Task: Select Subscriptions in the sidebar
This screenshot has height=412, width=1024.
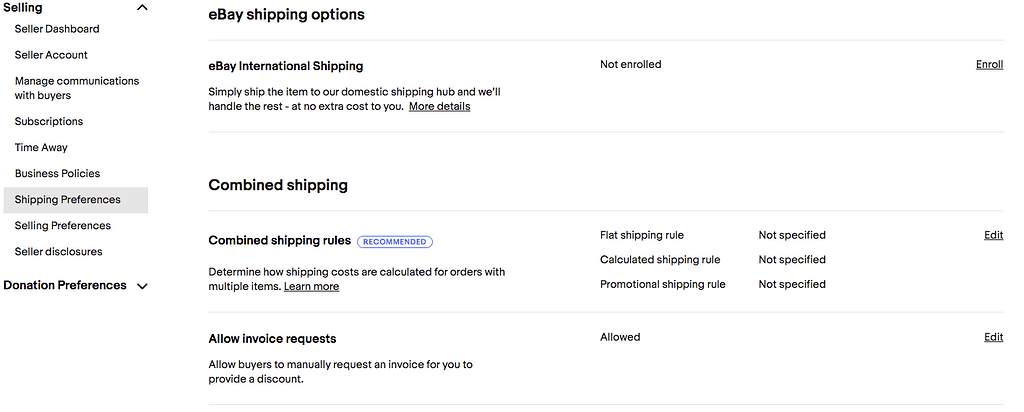Action: 49,122
